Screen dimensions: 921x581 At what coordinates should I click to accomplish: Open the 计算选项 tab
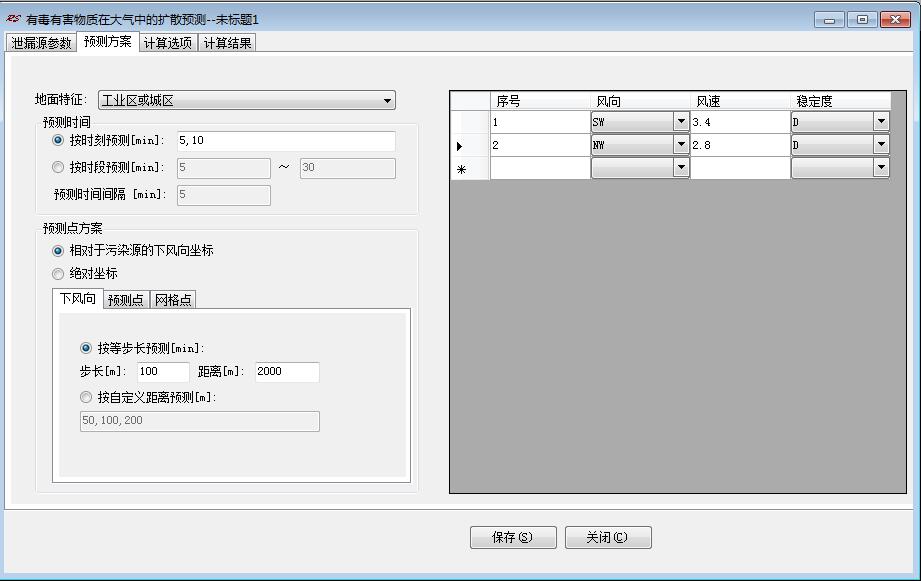pos(168,43)
